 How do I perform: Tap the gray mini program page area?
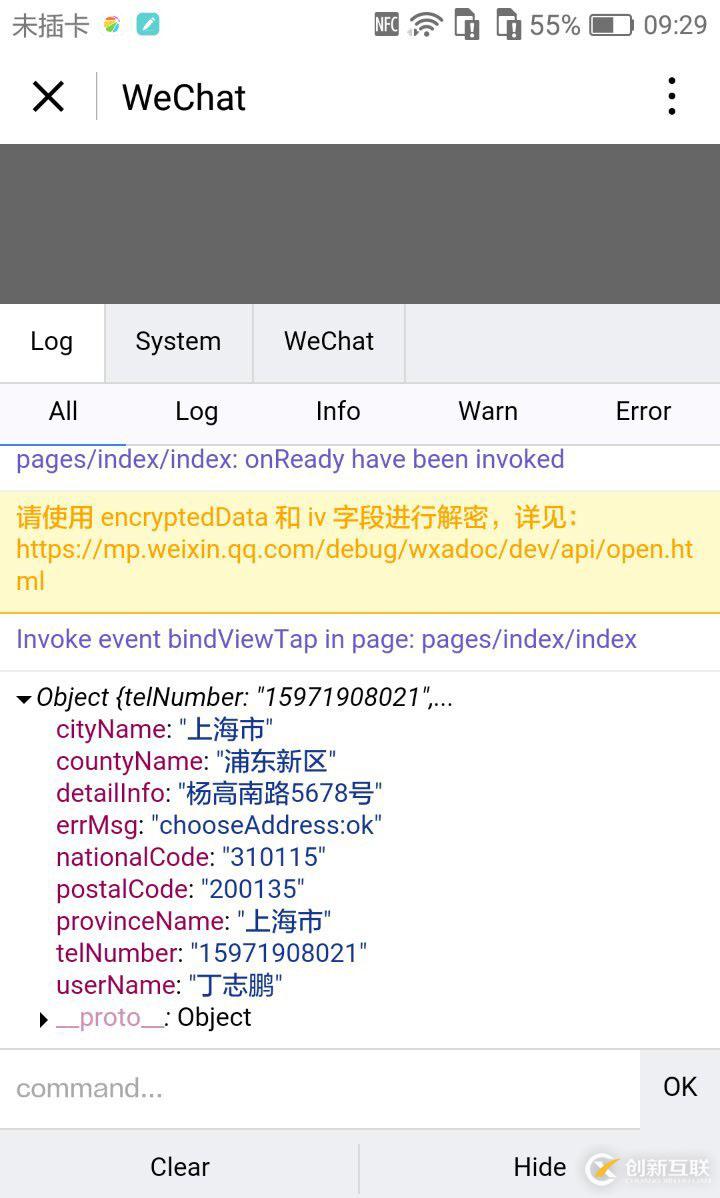click(x=360, y=224)
